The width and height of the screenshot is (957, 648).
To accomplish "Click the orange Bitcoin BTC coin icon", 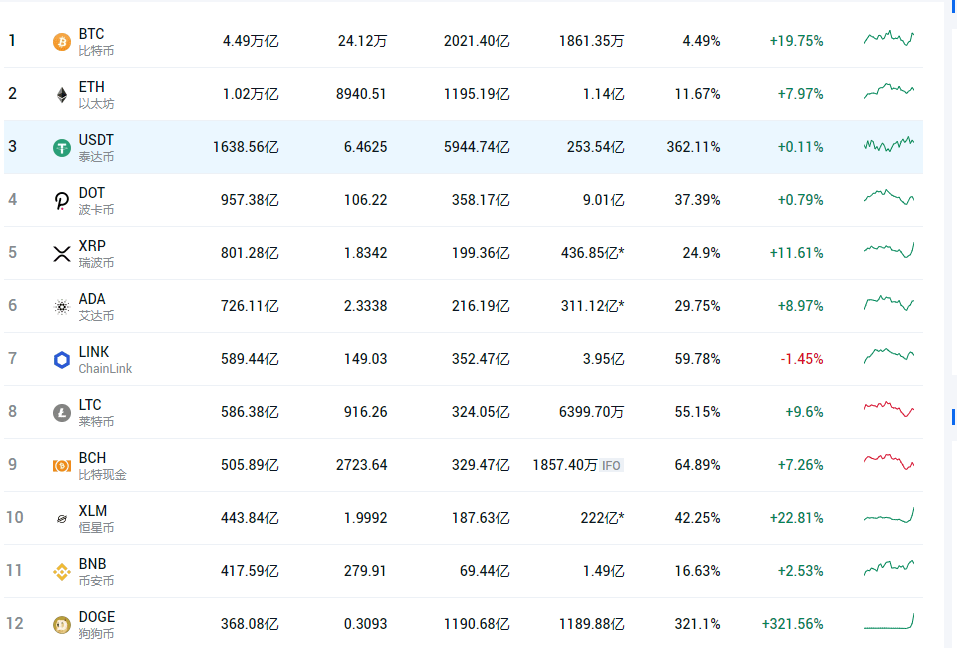I will point(62,41).
